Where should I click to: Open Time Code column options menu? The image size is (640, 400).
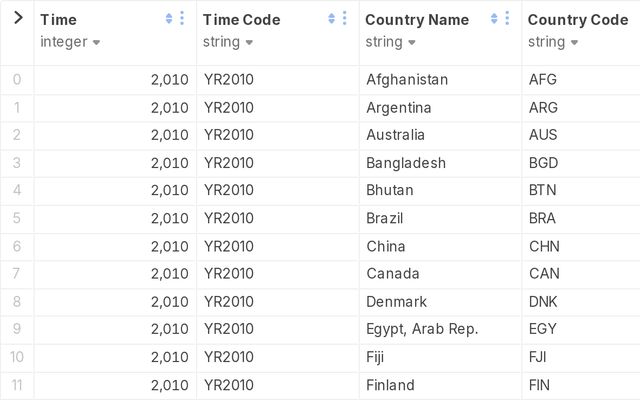[344, 18]
